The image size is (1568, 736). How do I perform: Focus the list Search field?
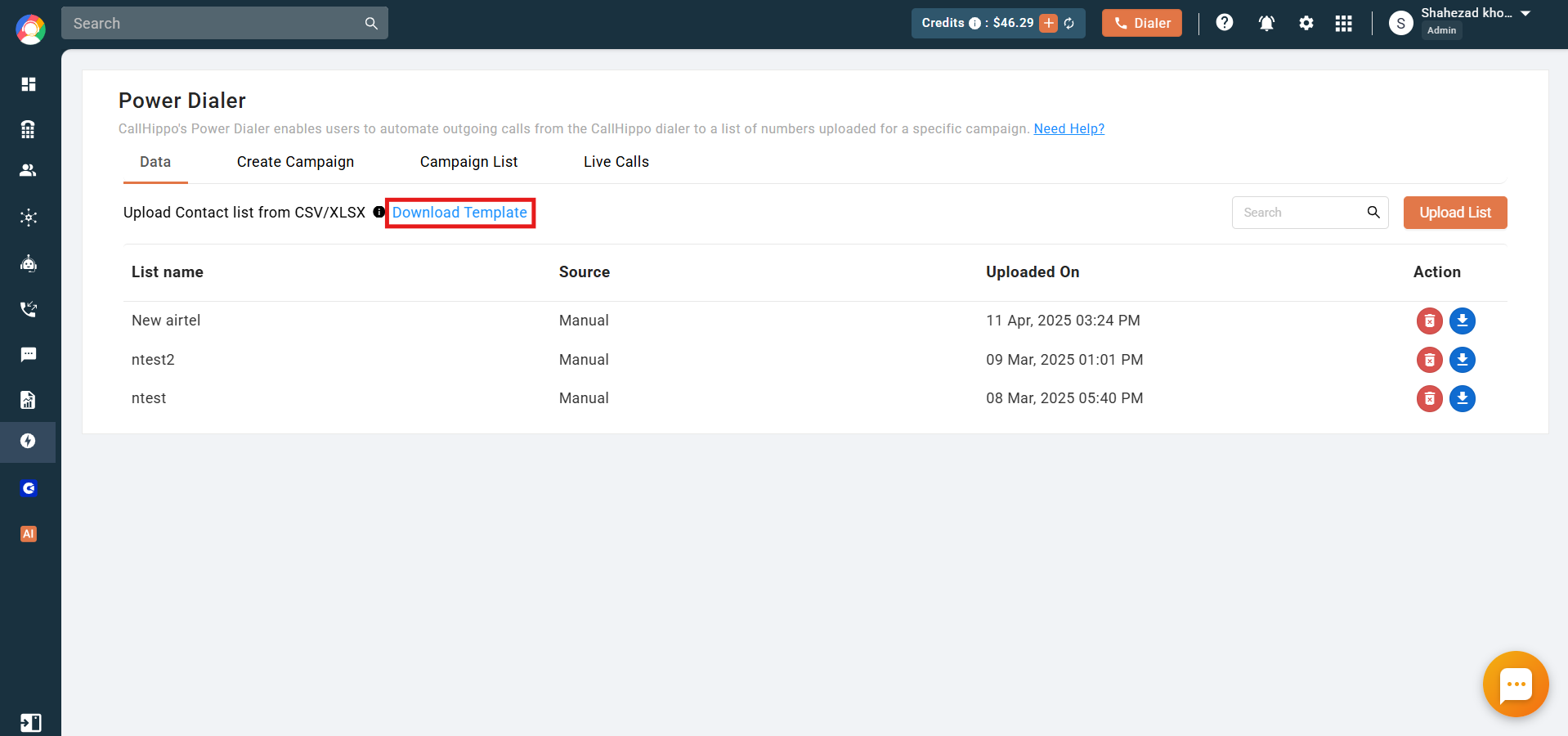tap(1310, 213)
